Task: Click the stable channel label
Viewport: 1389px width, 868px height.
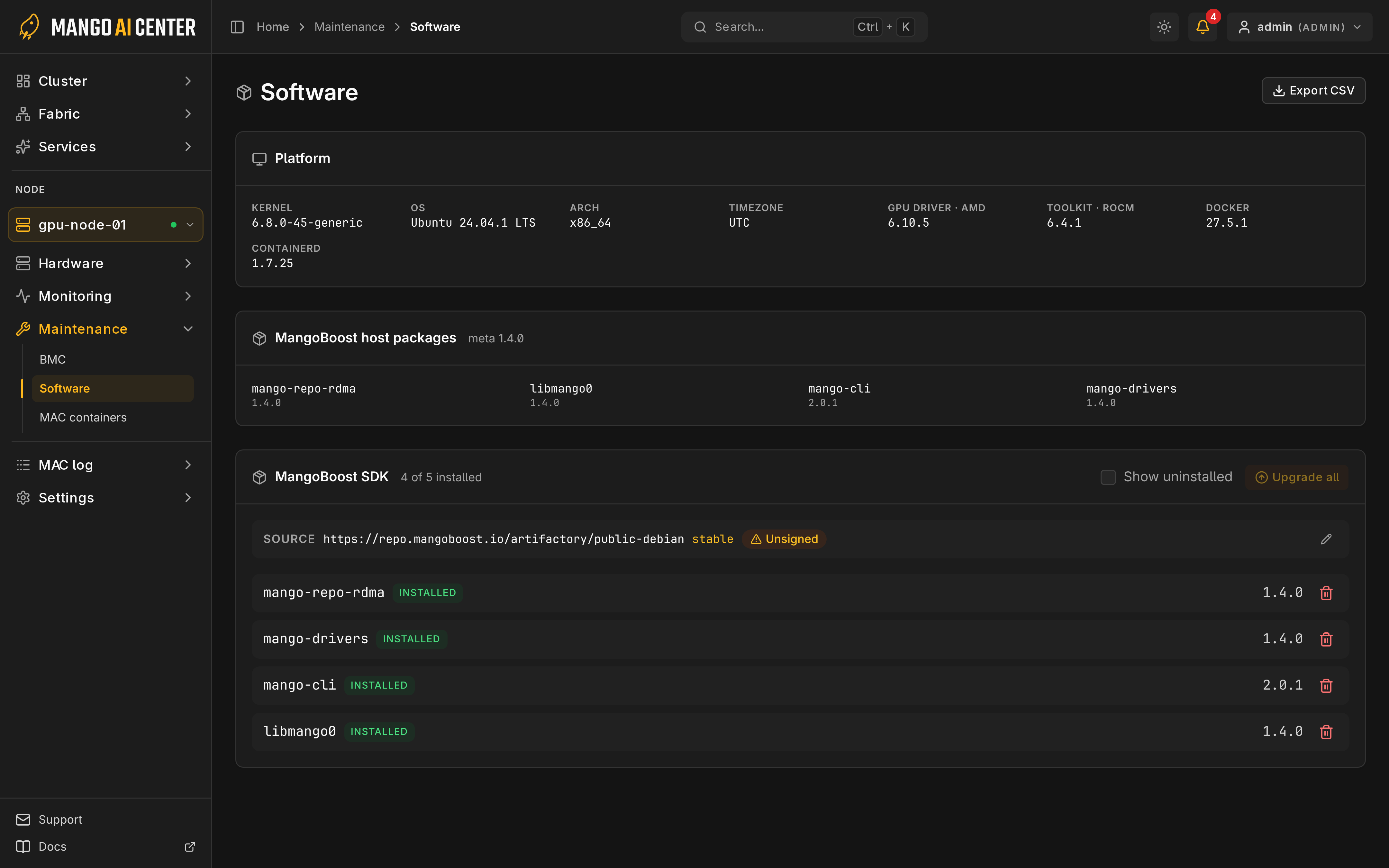Action: [x=712, y=539]
